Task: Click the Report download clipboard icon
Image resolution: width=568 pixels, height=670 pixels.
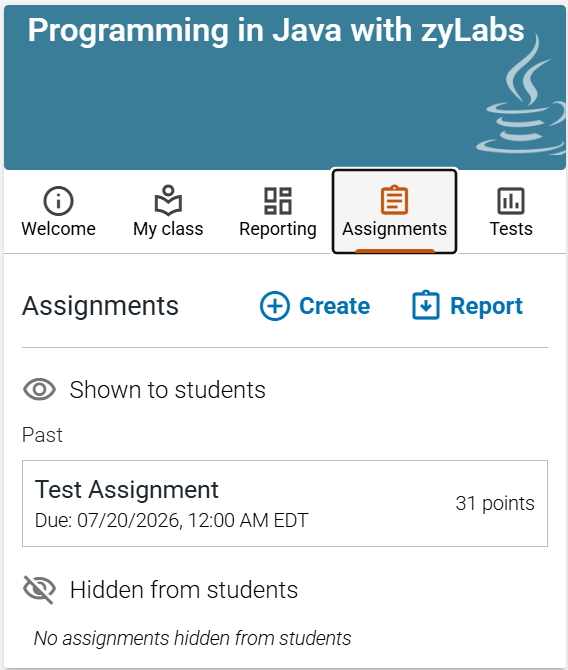Action: point(426,305)
